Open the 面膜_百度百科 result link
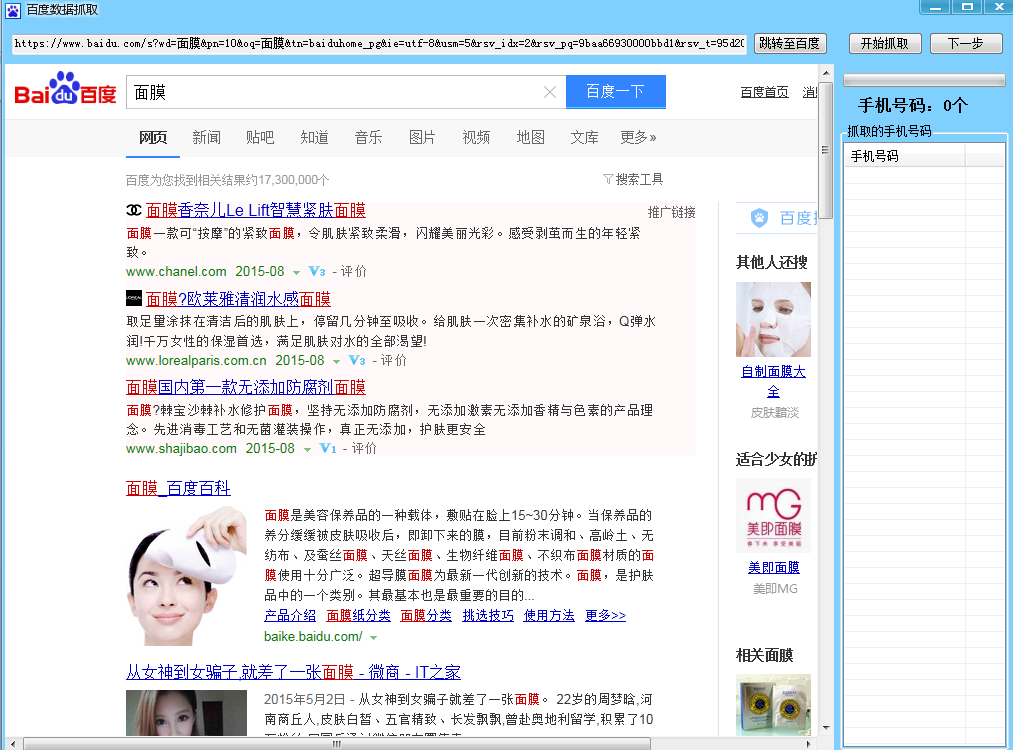Screen dimensions: 1013x750 (x=178, y=488)
